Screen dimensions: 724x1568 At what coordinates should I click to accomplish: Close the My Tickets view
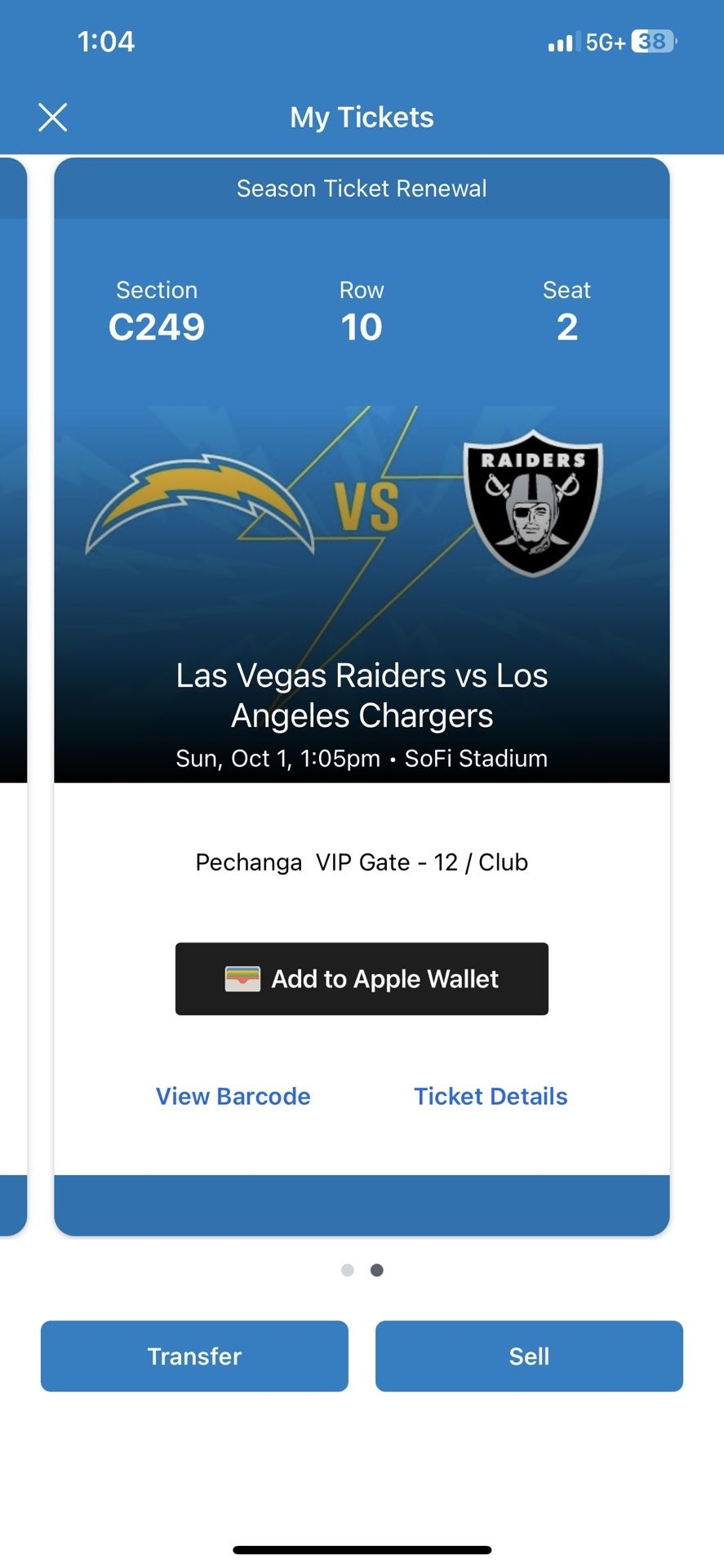tap(52, 117)
